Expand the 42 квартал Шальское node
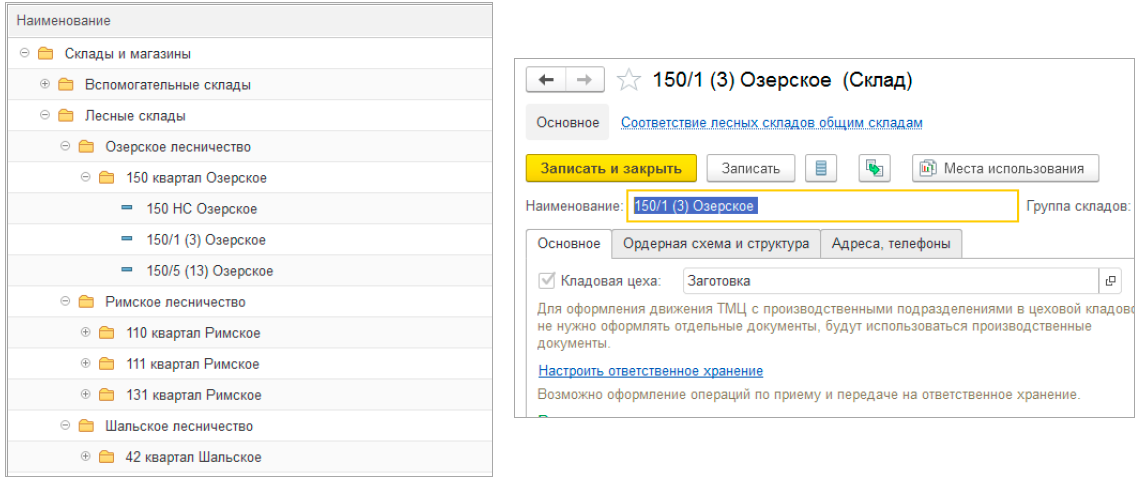 [85, 457]
